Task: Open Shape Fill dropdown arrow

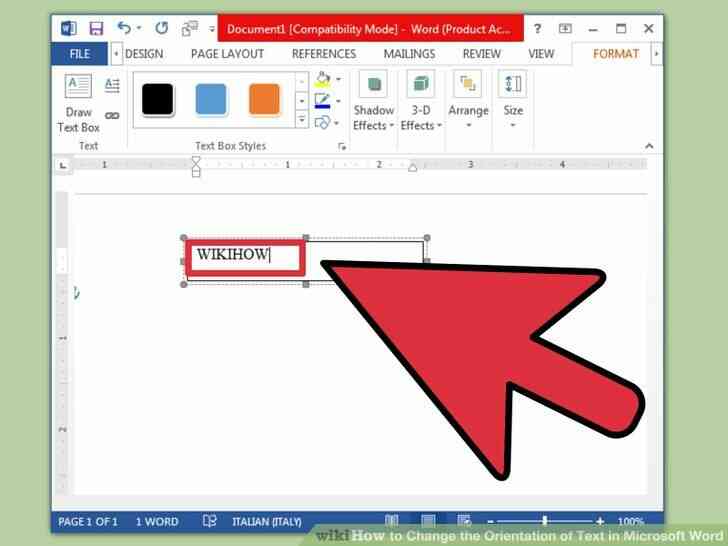Action: pyautogui.click(x=338, y=79)
